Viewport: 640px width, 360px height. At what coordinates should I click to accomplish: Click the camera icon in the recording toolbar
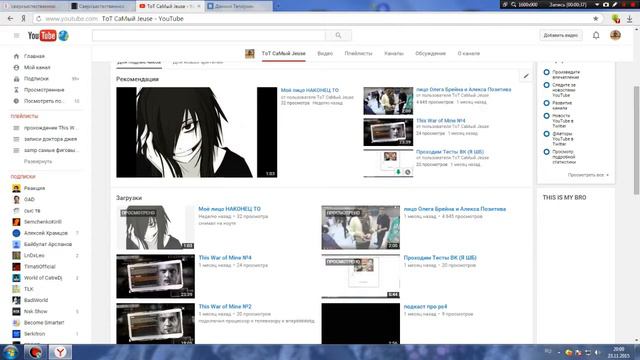(x=606, y=4)
